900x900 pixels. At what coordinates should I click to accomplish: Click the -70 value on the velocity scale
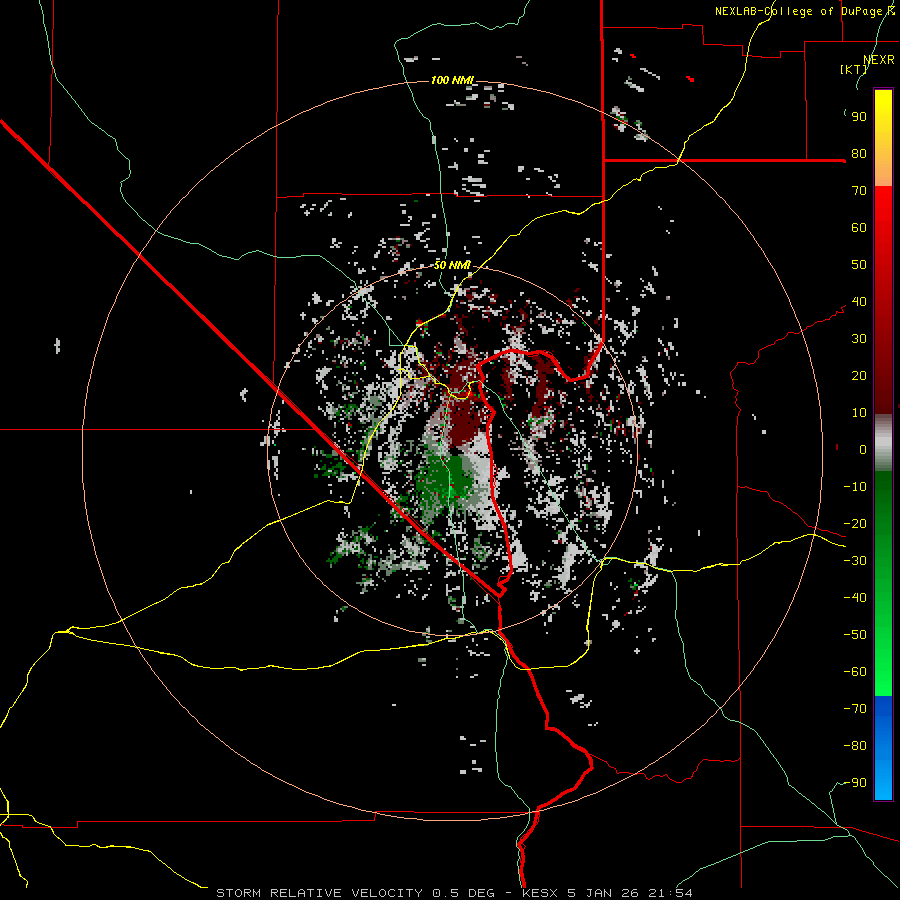pyautogui.click(x=855, y=709)
